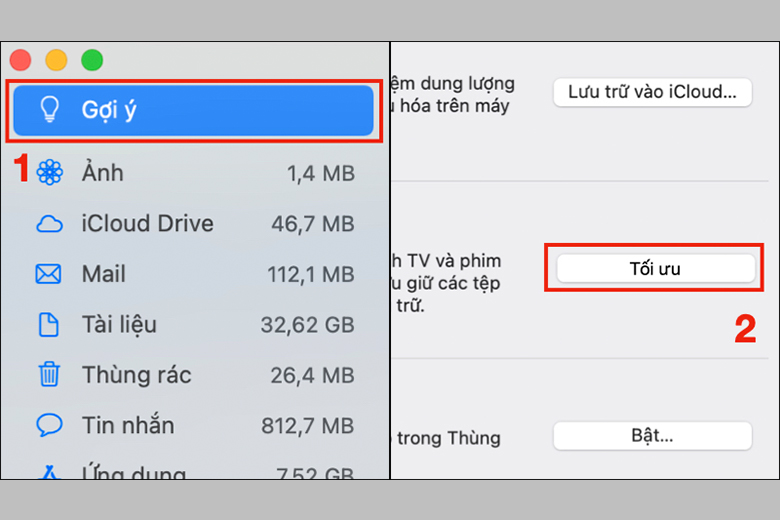Click the Tài liệu document icon
This screenshot has width=780, height=520.
[x=49, y=324]
